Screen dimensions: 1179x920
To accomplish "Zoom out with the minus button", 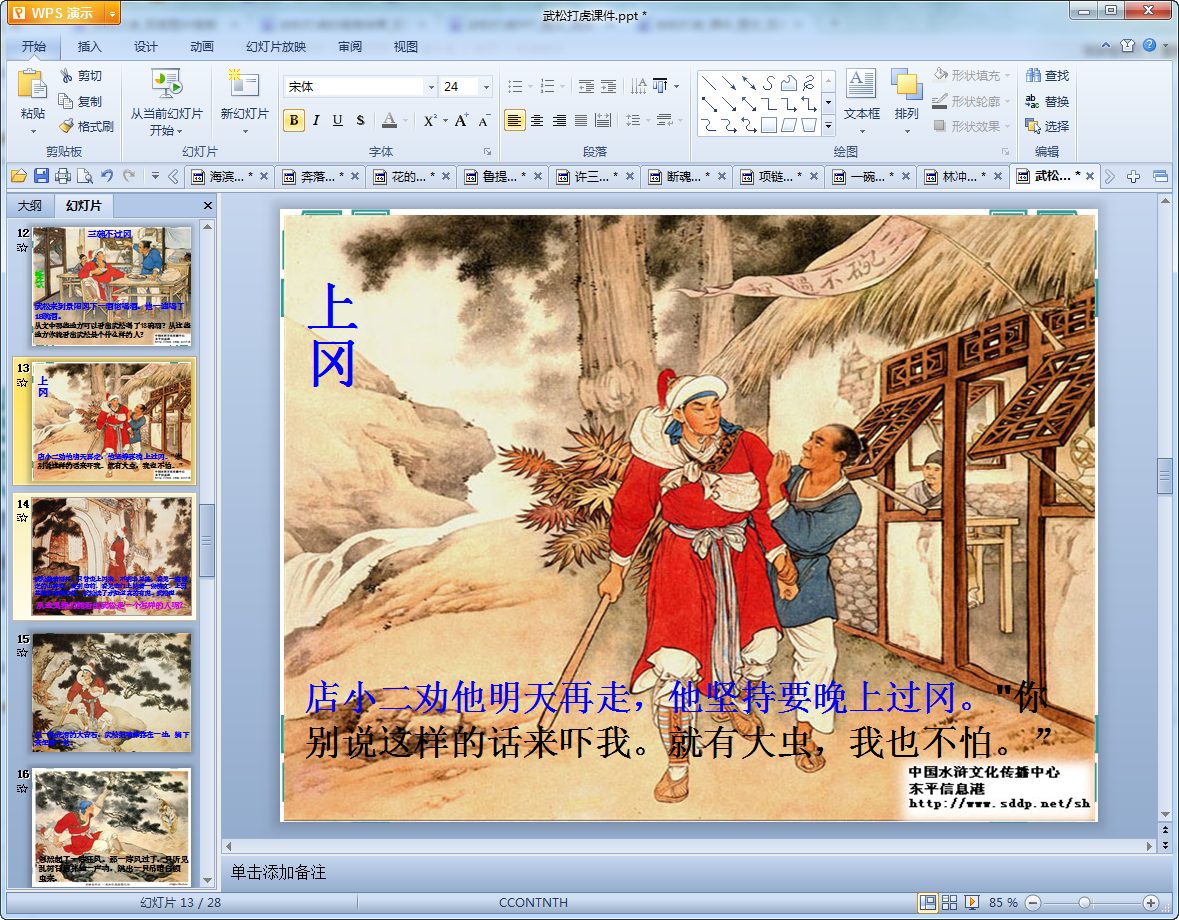I will pos(1033,902).
